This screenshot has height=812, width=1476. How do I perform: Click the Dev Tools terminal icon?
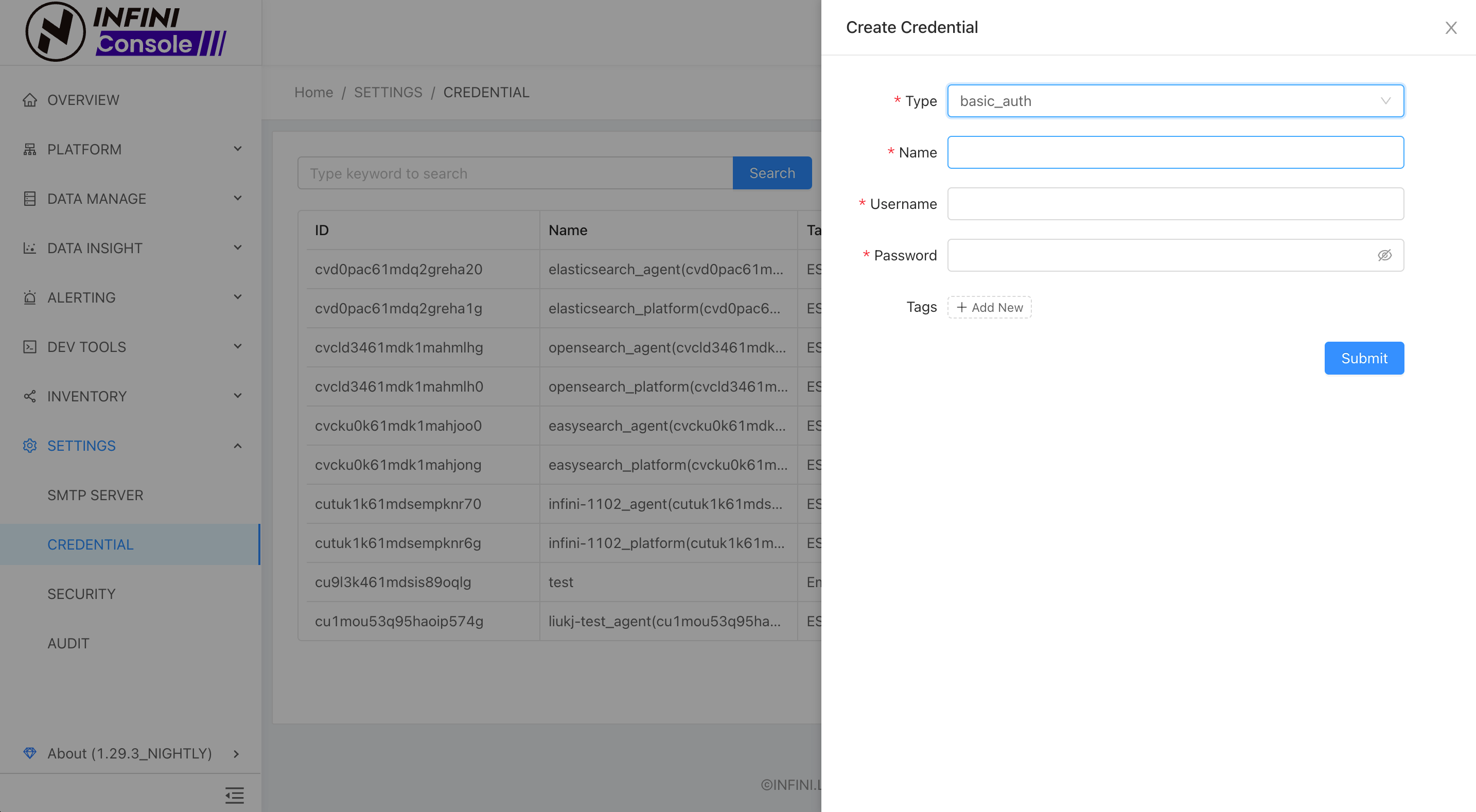[30, 347]
